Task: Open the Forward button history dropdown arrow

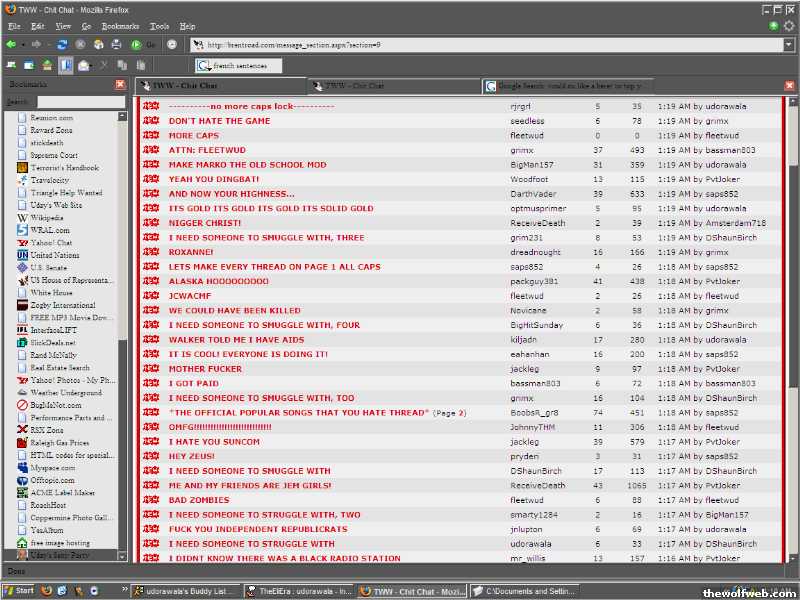Action: (x=48, y=45)
